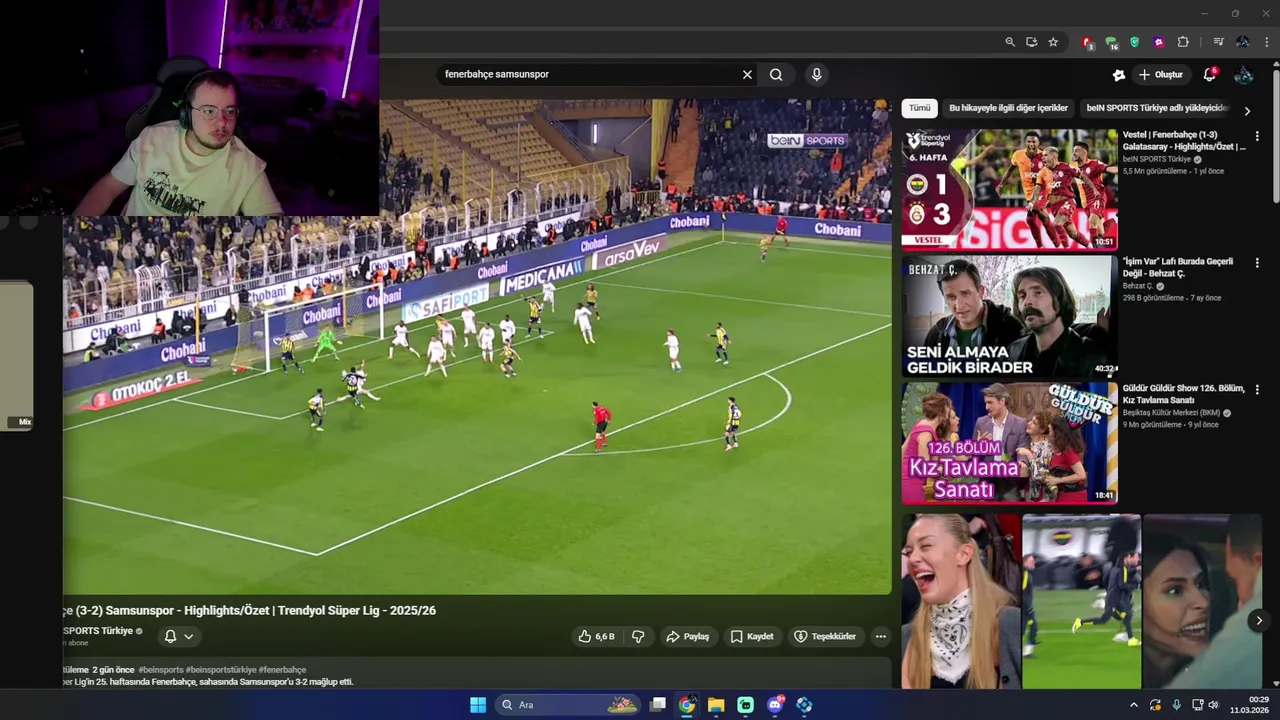Viewport: 1280px width, 720px height.
Task: Open the Chrome three-dot menu
Action: point(1267,42)
